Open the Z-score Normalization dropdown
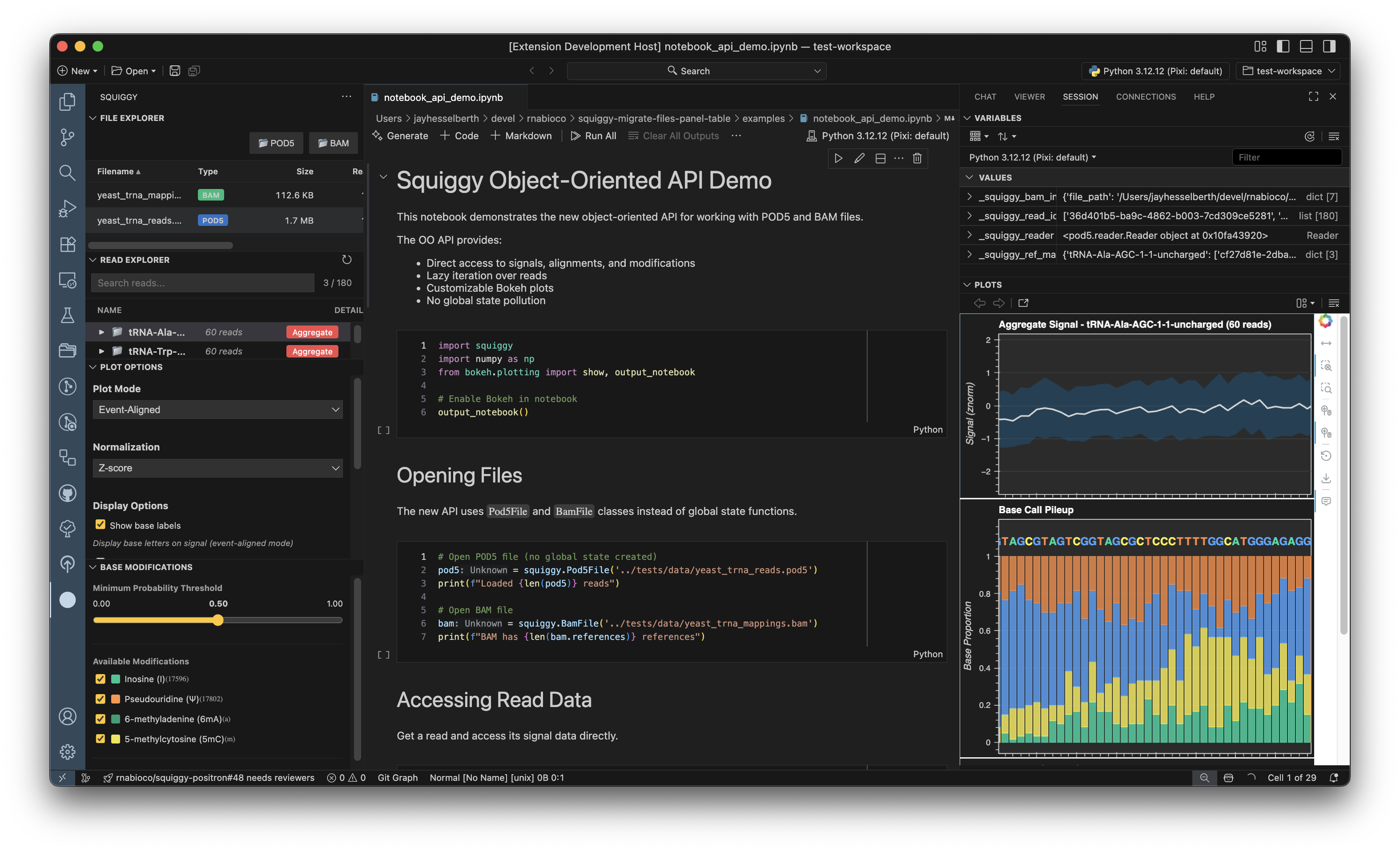The image size is (1400, 852). click(x=217, y=468)
